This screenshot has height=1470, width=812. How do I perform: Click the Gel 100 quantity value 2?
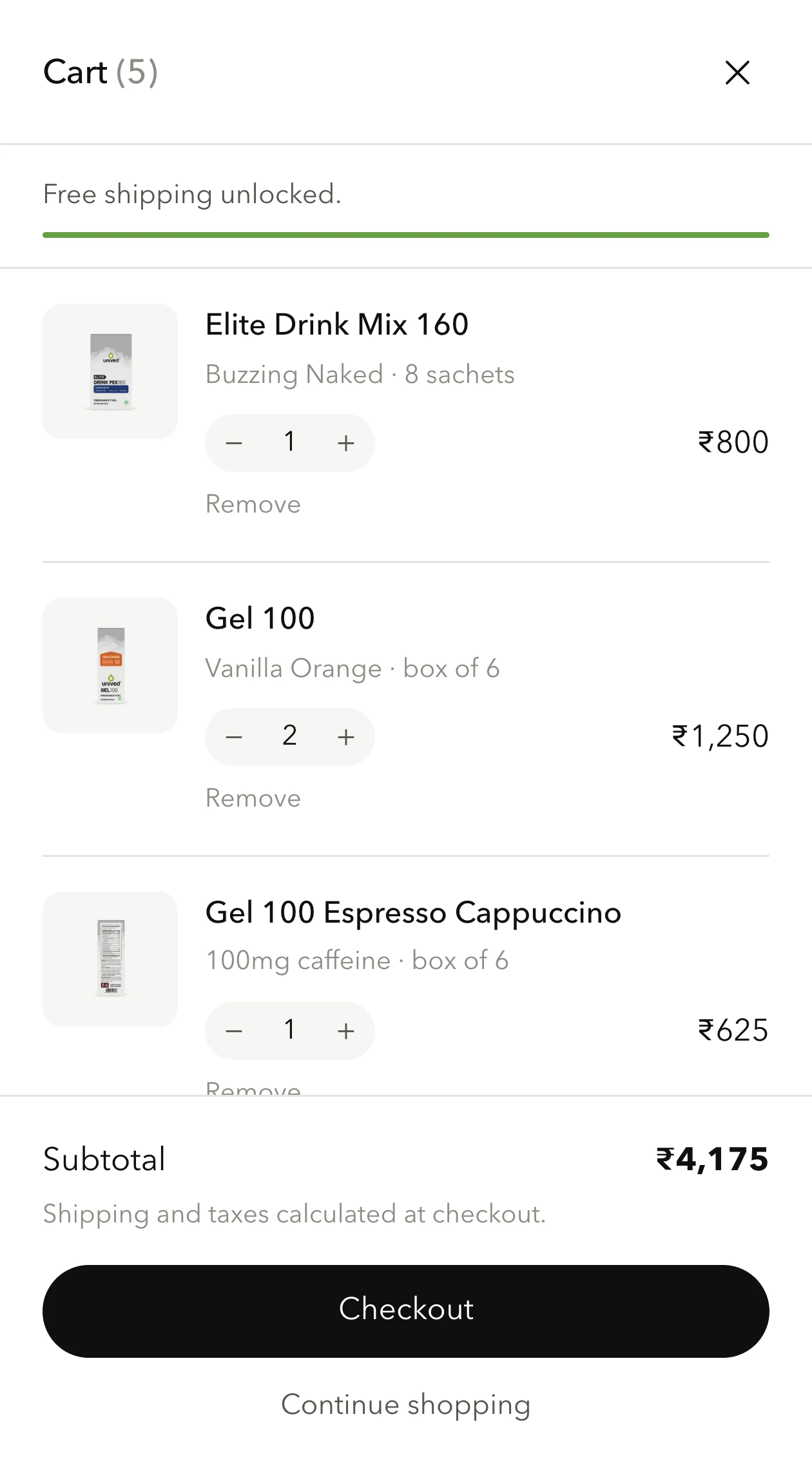290,736
